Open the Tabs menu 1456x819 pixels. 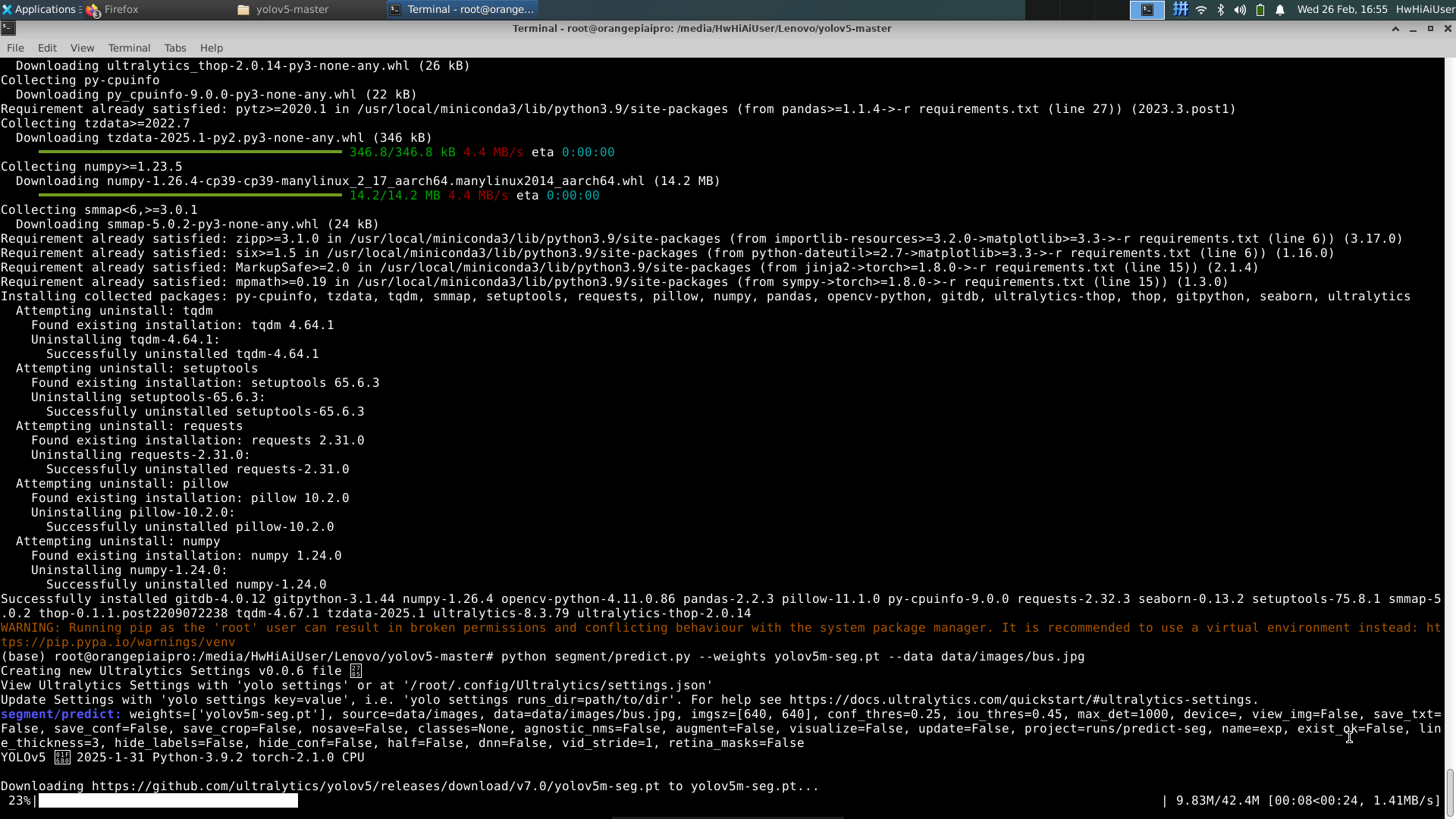(175, 48)
